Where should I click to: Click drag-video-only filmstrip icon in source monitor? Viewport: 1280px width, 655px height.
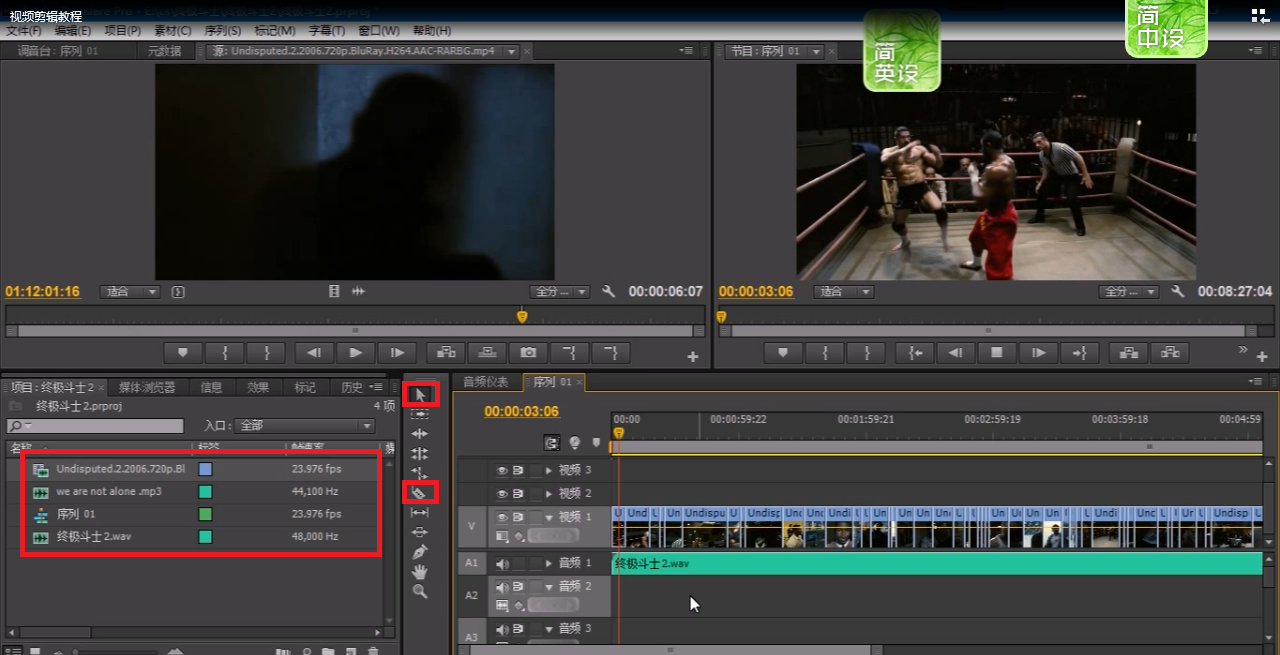(x=335, y=292)
